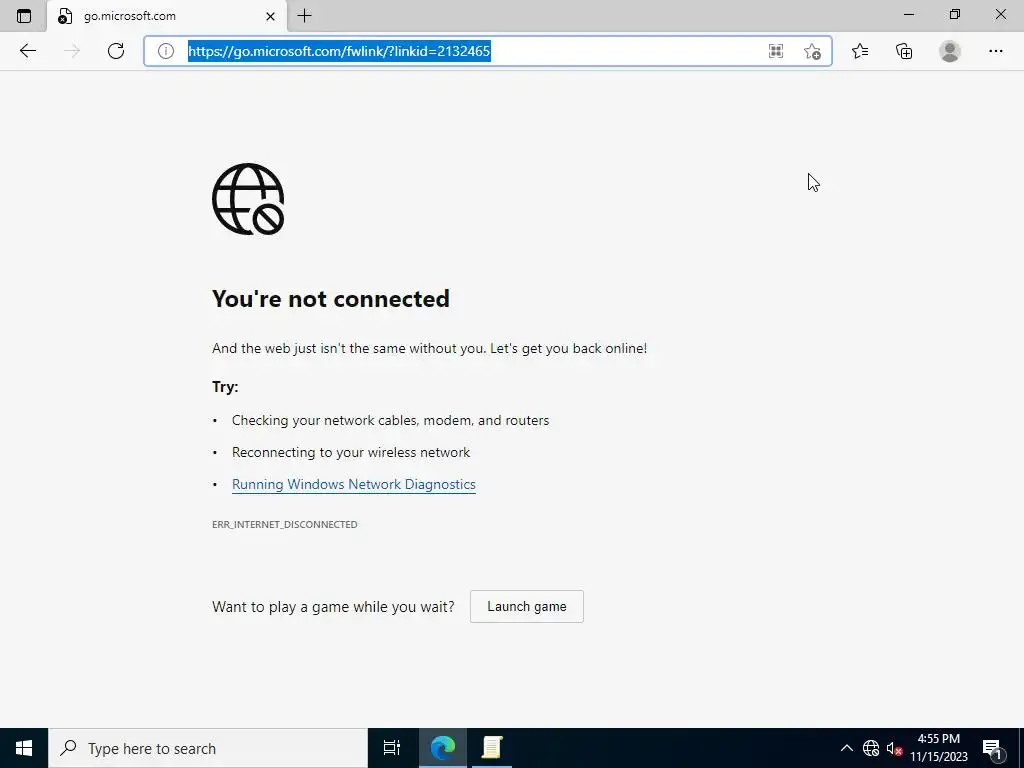Viewport: 1024px width, 768px height.
Task: Click Reconnecting to your wireless network text
Action: (x=351, y=453)
